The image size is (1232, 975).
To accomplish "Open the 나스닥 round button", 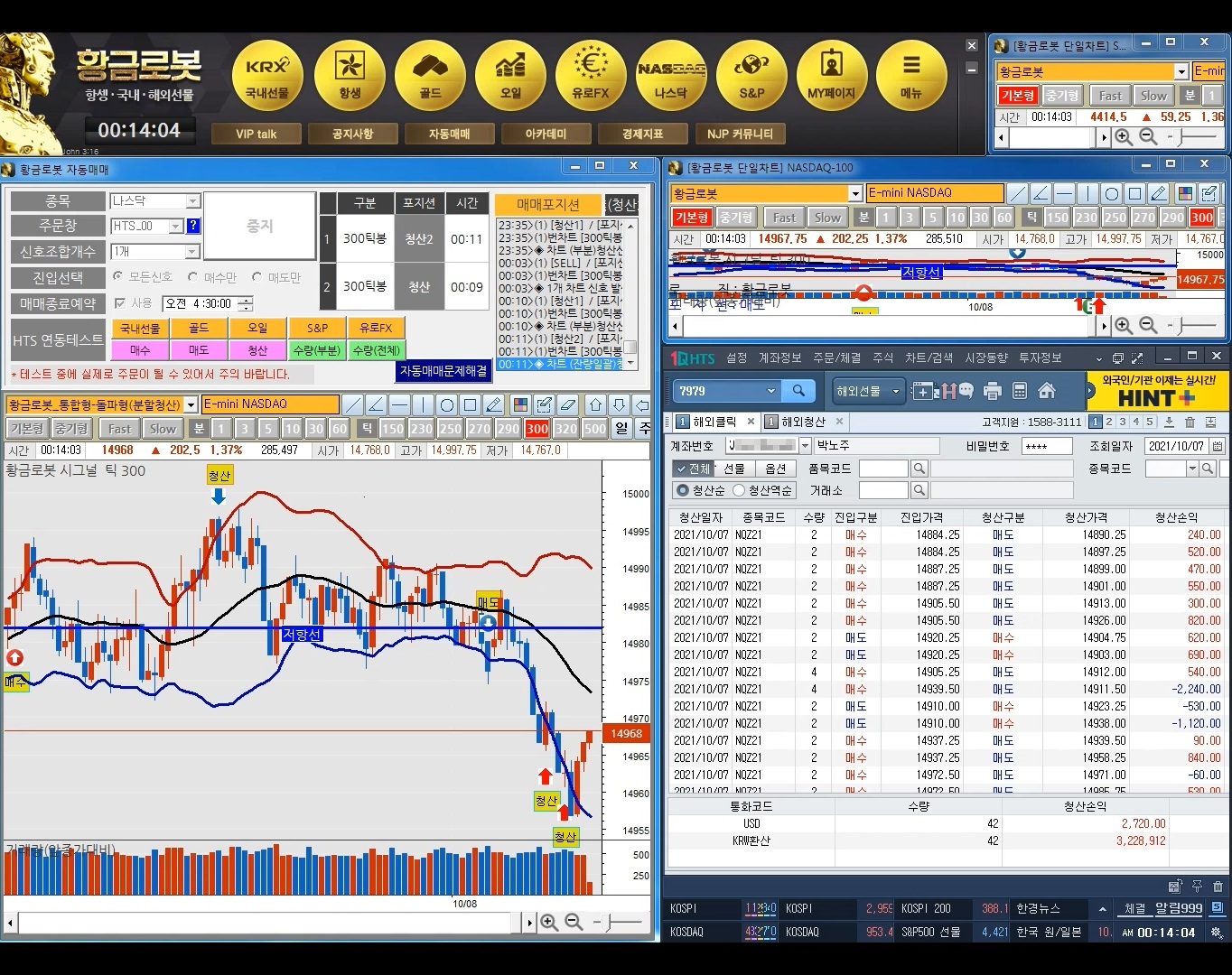I will click(x=671, y=76).
